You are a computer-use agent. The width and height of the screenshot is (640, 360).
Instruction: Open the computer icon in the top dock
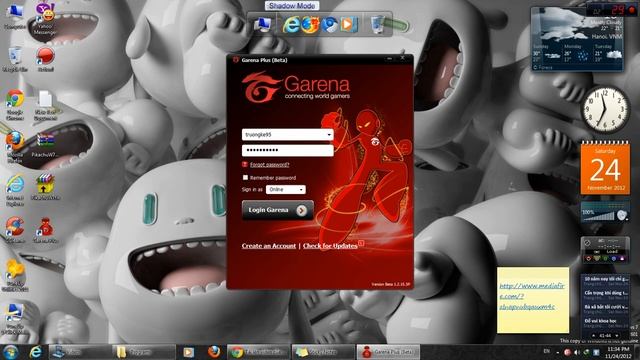point(262,25)
